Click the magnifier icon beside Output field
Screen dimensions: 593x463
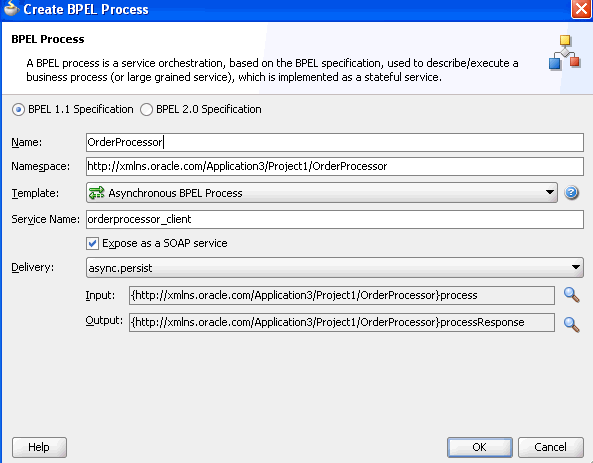[x=571, y=324]
